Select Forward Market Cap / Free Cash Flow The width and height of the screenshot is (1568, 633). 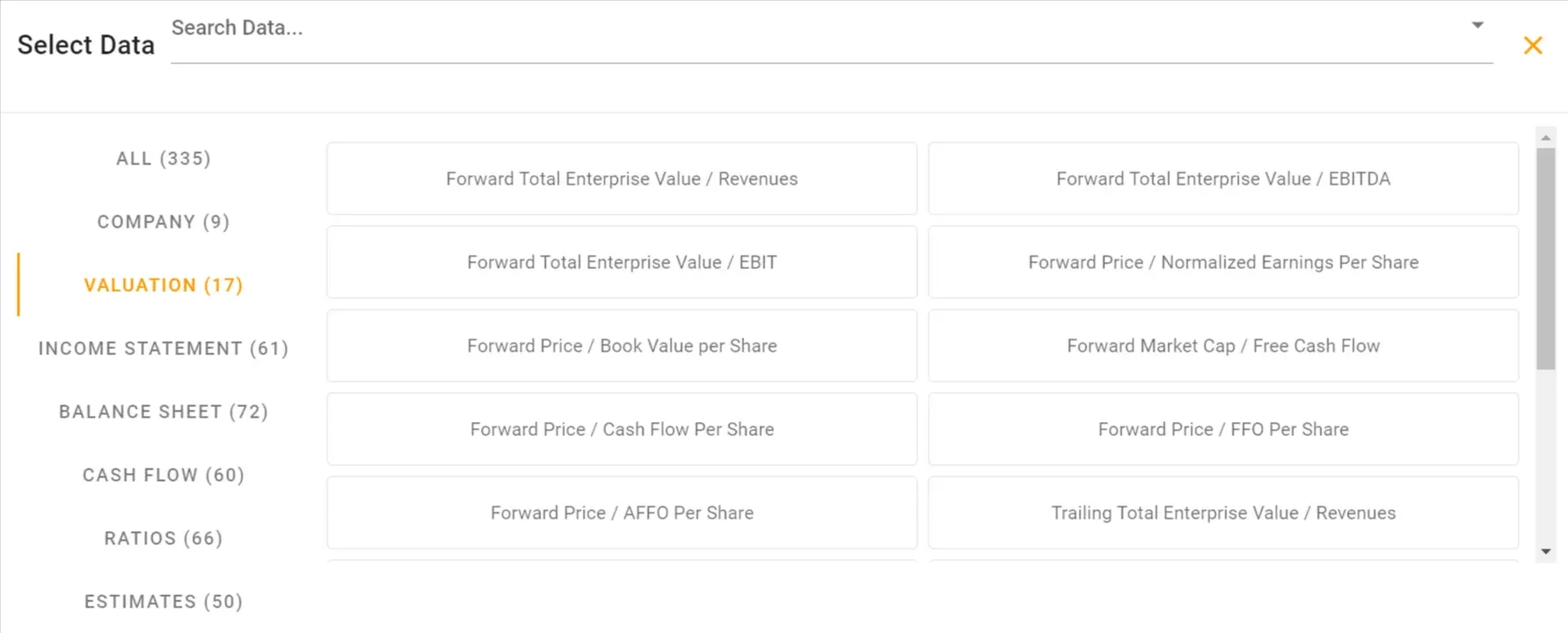[1223, 346]
